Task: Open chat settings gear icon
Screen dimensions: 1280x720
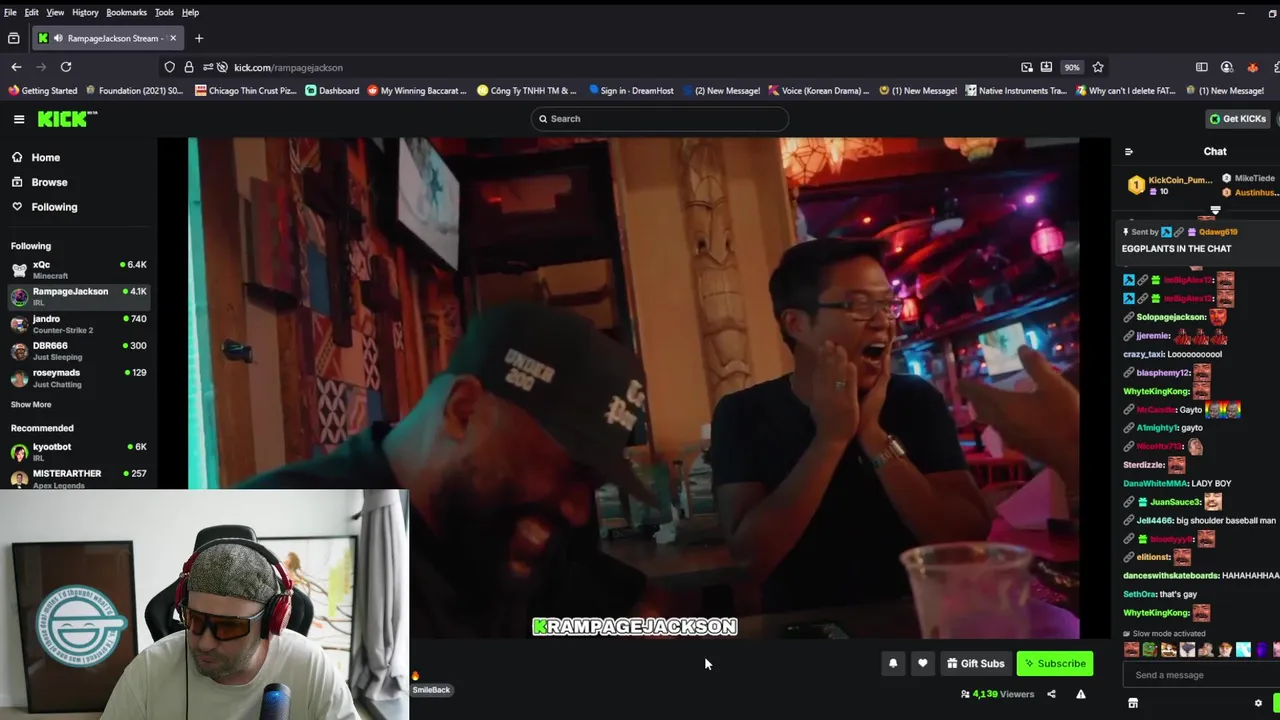Action: (1258, 703)
